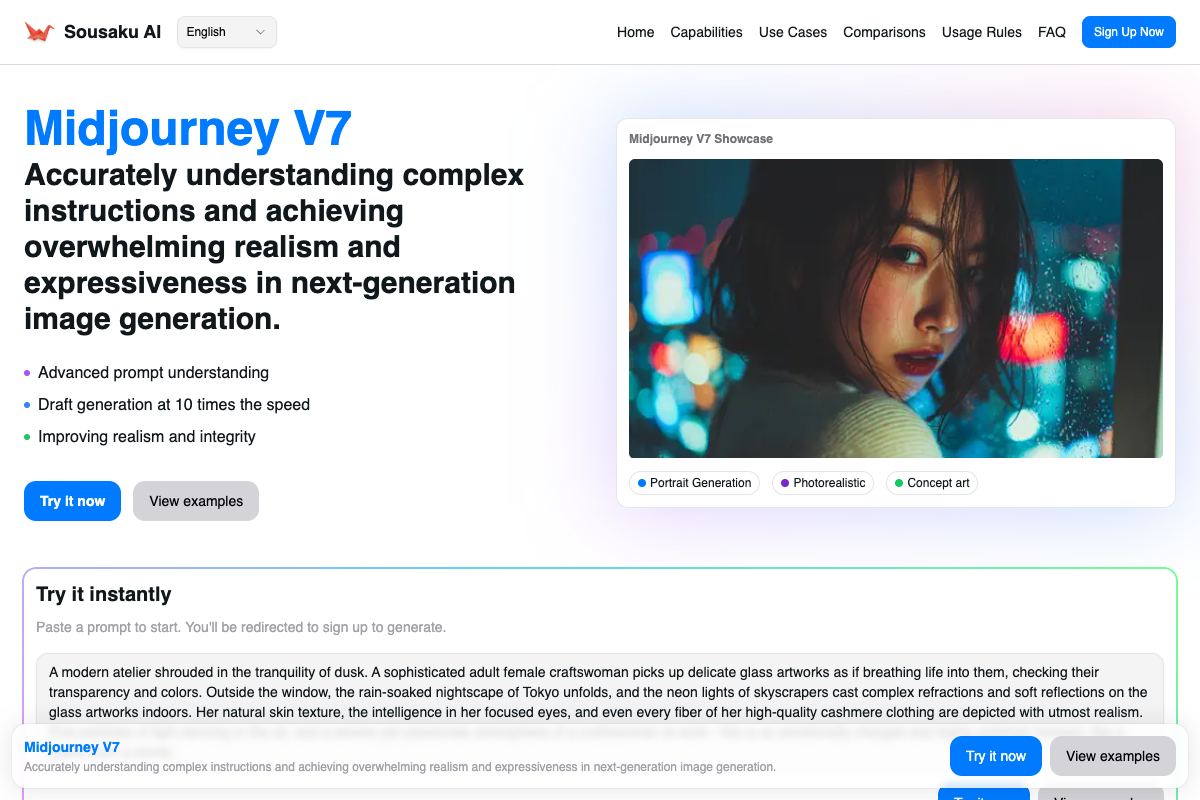Go to the Usage Rules page

pyautogui.click(x=981, y=32)
